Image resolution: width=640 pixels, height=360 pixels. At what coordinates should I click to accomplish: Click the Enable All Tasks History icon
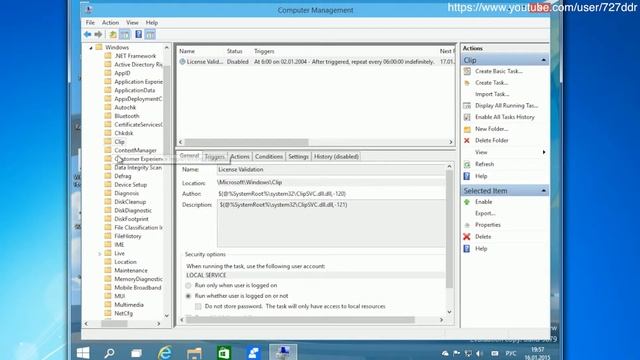[467, 117]
